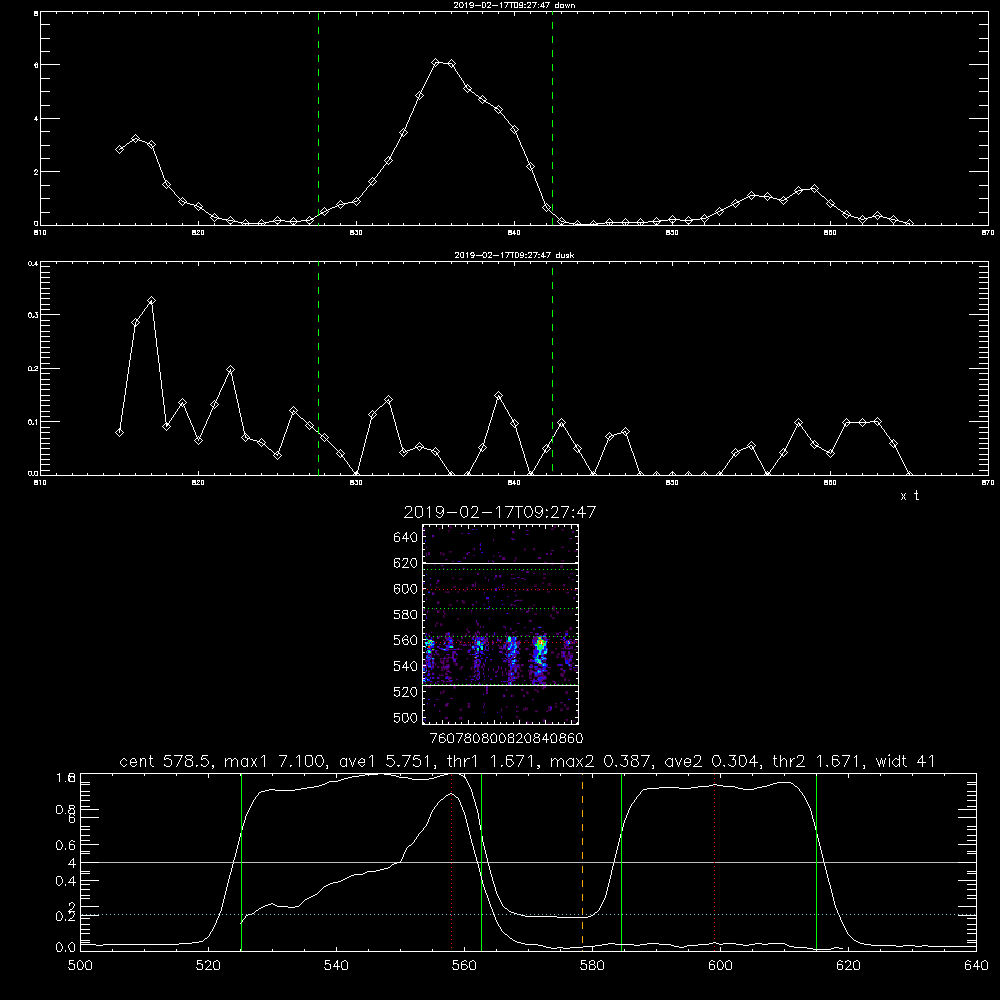This screenshot has width=1000, height=1000.
Task: Click the 0.4 label on bottom plot y-axis
Action: pyautogui.click(x=66, y=881)
